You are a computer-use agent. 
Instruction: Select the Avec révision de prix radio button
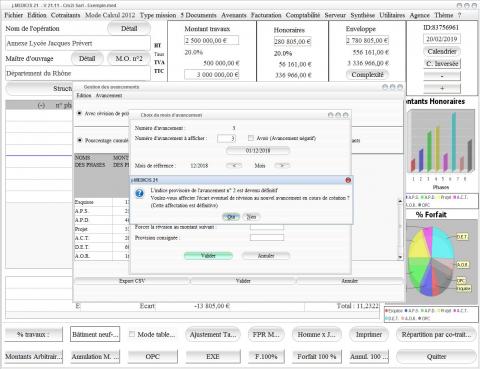pyautogui.click(x=79, y=113)
